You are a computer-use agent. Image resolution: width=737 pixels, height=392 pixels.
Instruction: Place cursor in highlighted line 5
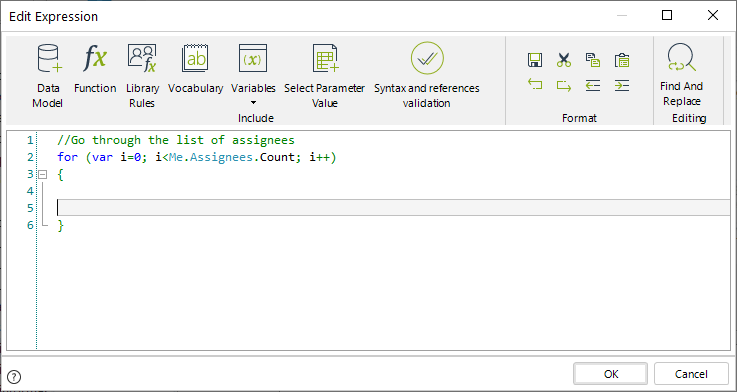(393, 208)
